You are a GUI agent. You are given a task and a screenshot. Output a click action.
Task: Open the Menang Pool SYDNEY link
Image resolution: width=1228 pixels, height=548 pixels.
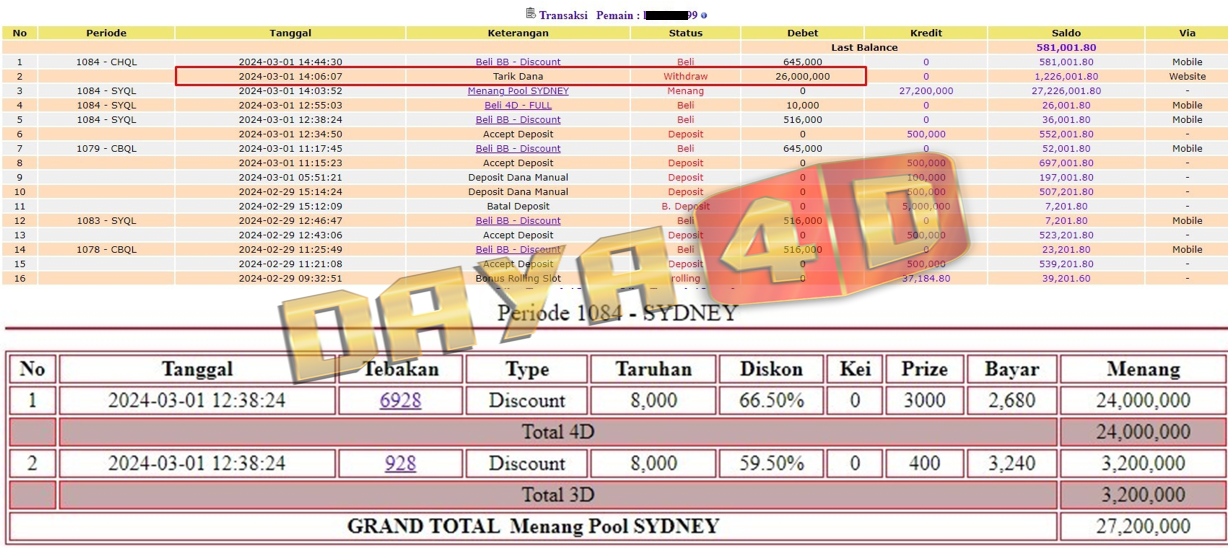pos(518,91)
